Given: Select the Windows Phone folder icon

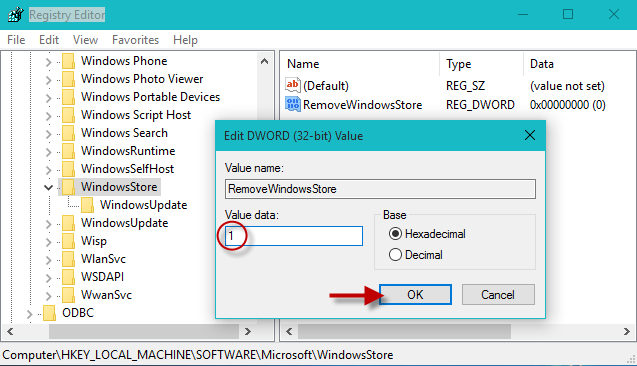Looking at the screenshot, I should click(x=68, y=61).
